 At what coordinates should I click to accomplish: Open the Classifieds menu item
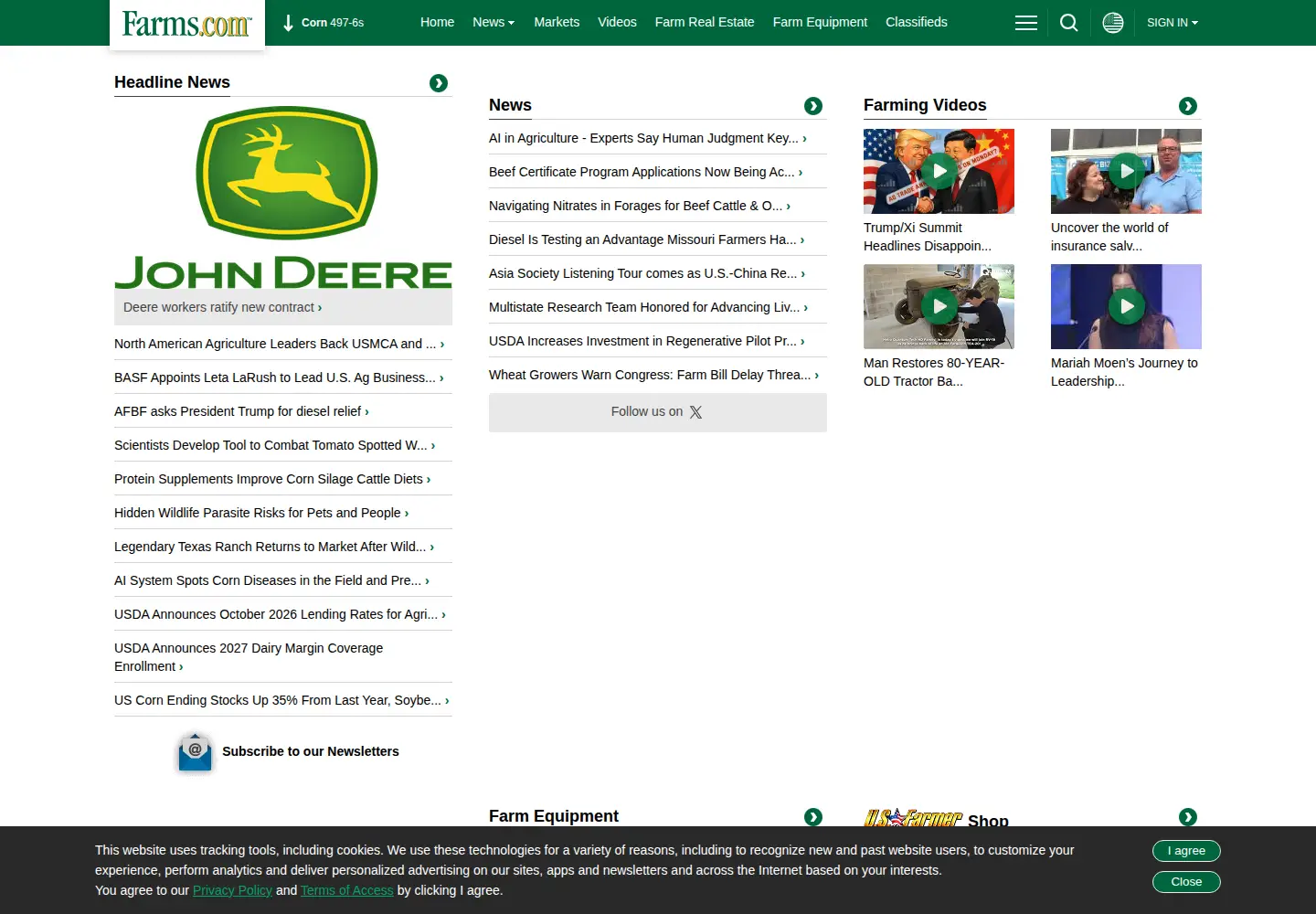(917, 22)
